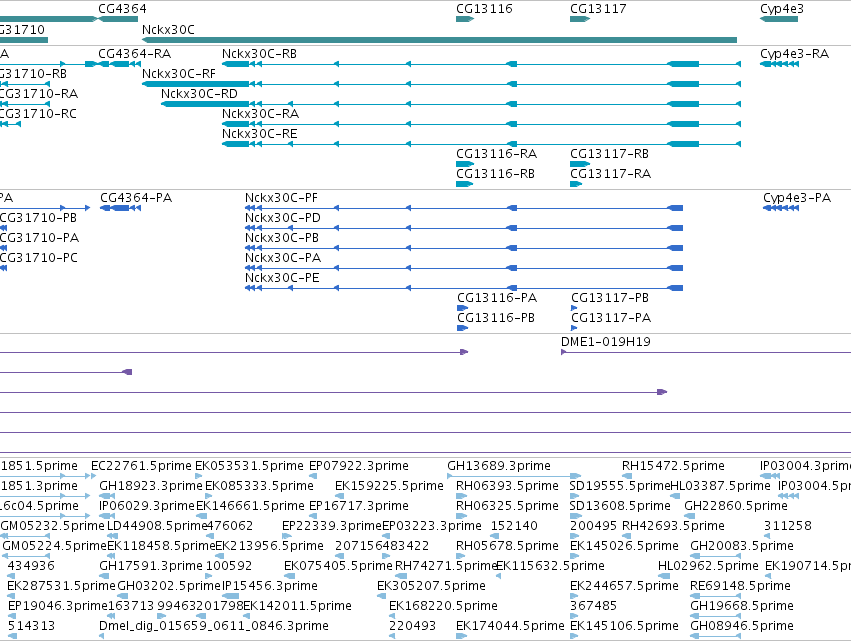Click EST label GH13689.3prime
The width and height of the screenshot is (851, 641).
(499, 466)
